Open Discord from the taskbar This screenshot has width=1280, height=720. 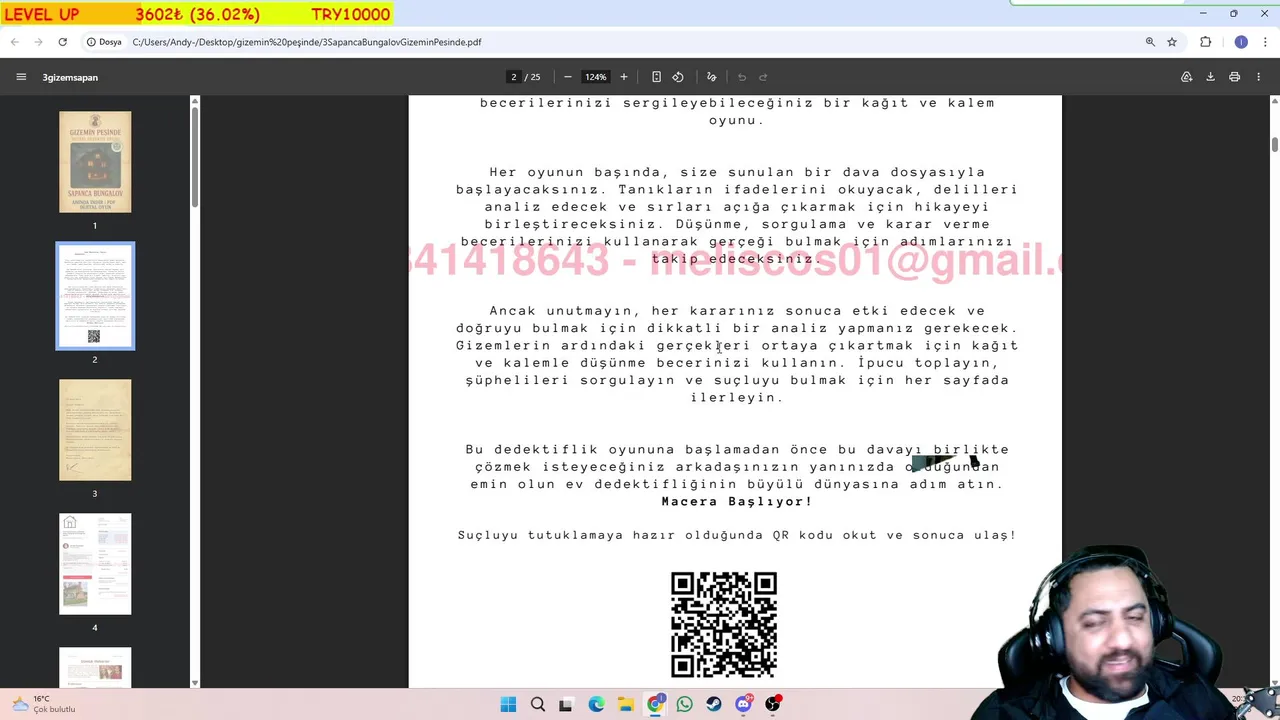743,704
